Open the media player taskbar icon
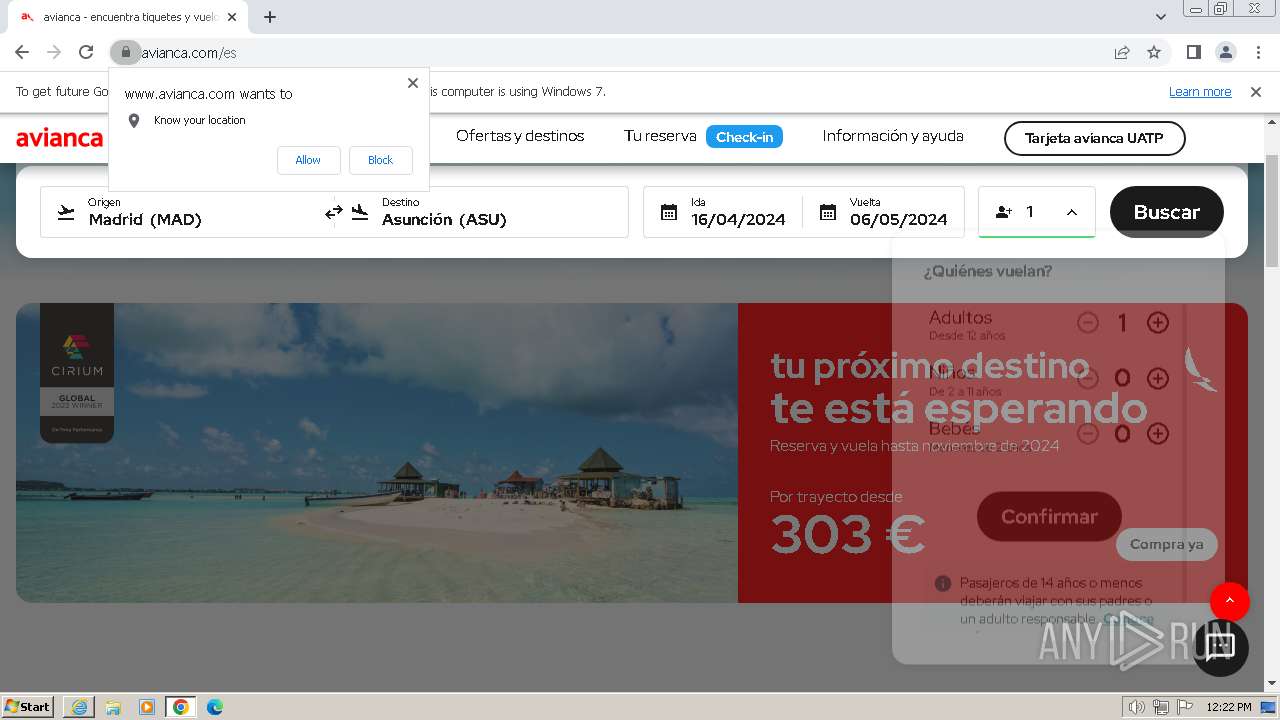 pos(147,707)
